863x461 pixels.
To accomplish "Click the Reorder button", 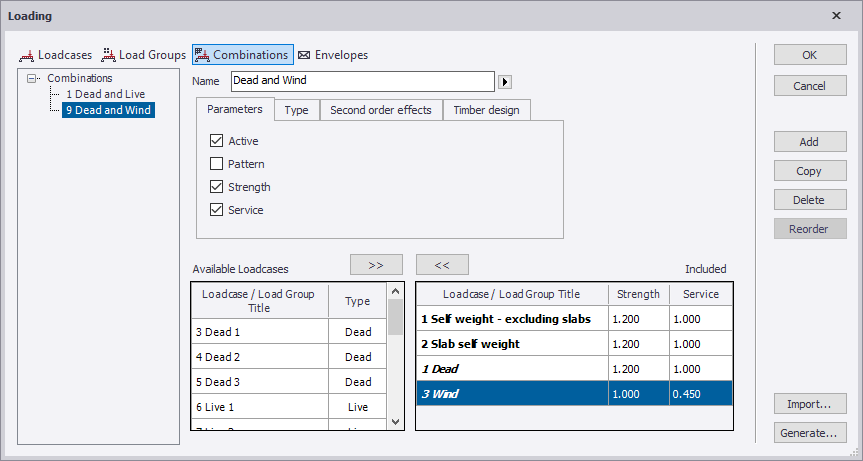I will tap(810, 229).
